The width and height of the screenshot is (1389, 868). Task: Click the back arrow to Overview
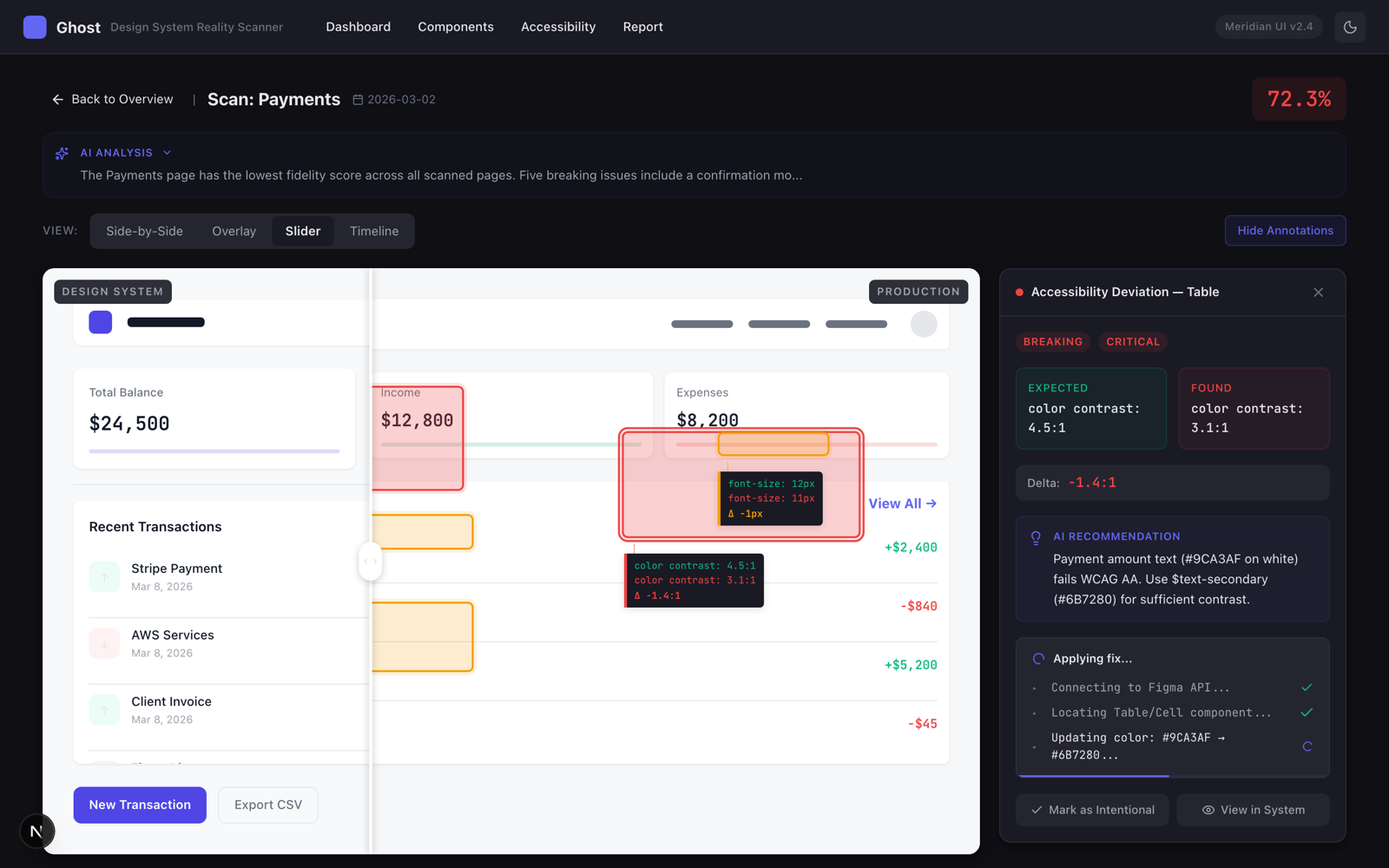(58, 100)
